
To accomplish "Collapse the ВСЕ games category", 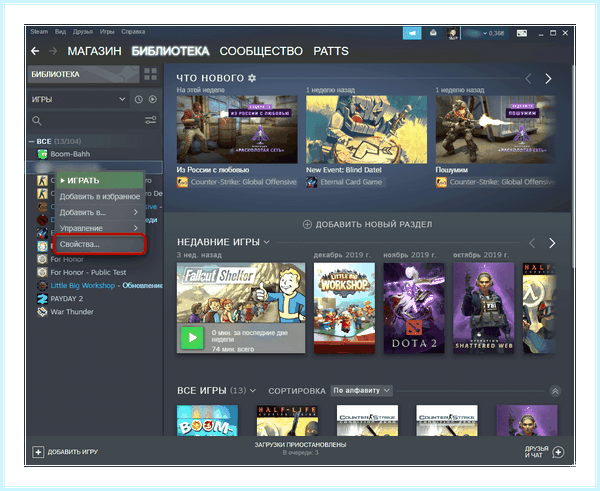I will tap(31, 142).
